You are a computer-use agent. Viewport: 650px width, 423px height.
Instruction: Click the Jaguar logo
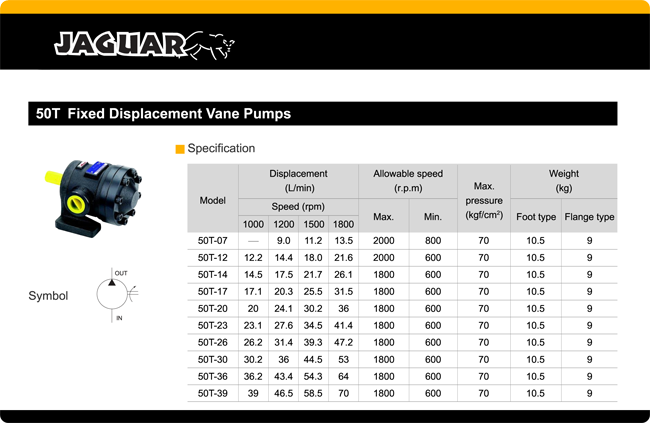click(144, 45)
